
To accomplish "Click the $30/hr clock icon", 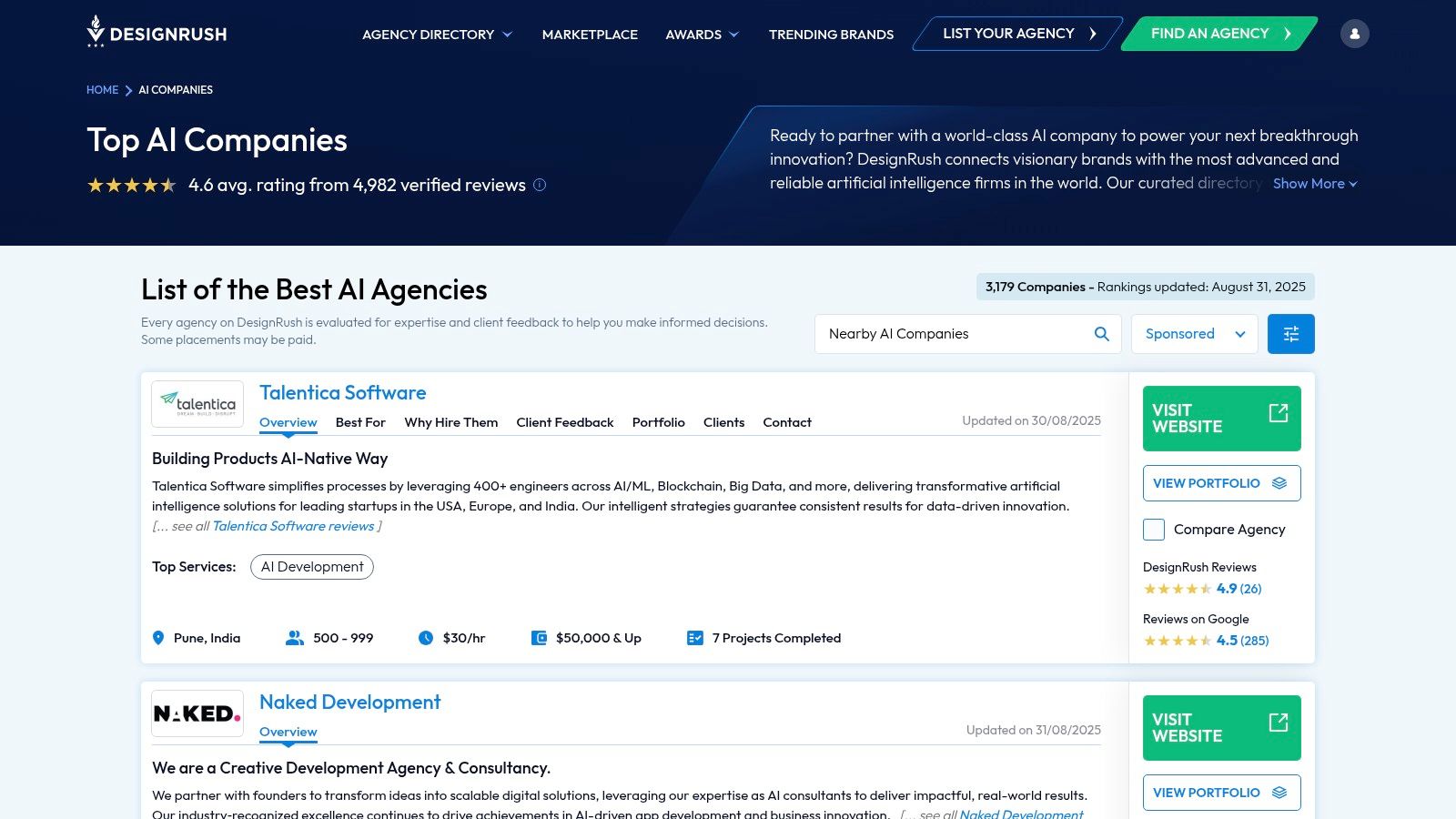I will pyautogui.click(x=426, y=638).
